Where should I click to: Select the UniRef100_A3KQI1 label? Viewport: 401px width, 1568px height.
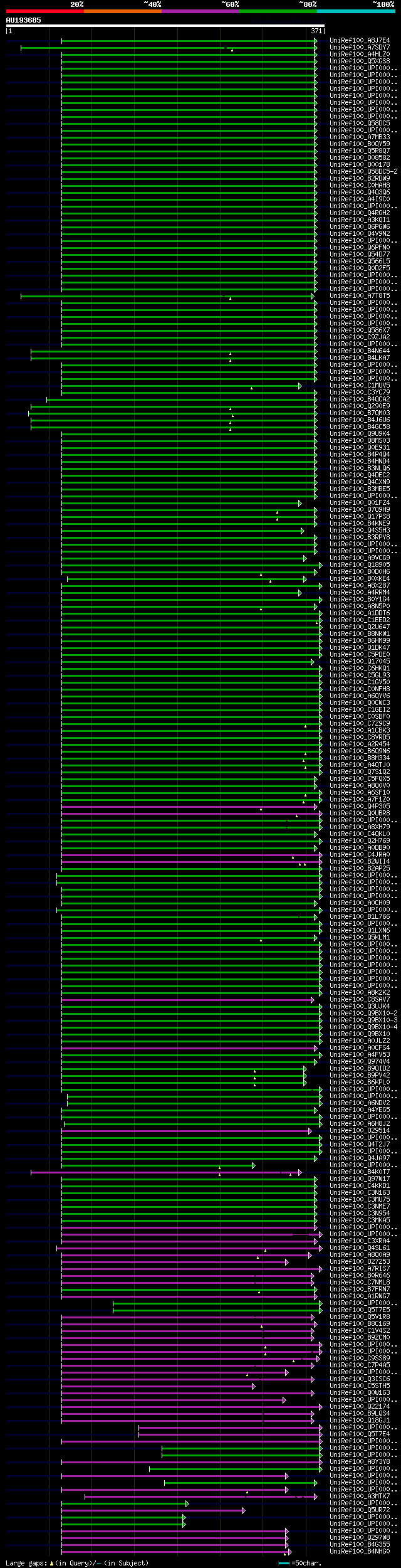360,220
